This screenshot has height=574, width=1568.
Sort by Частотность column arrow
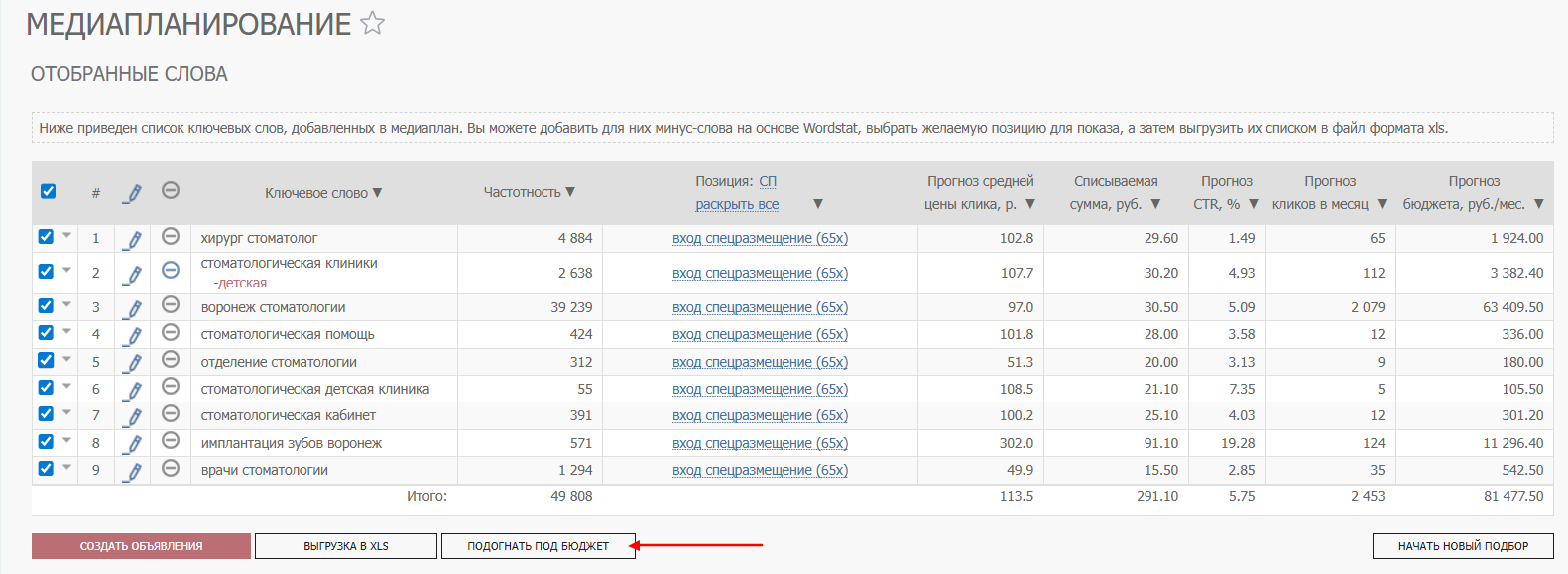pos(570,192)
